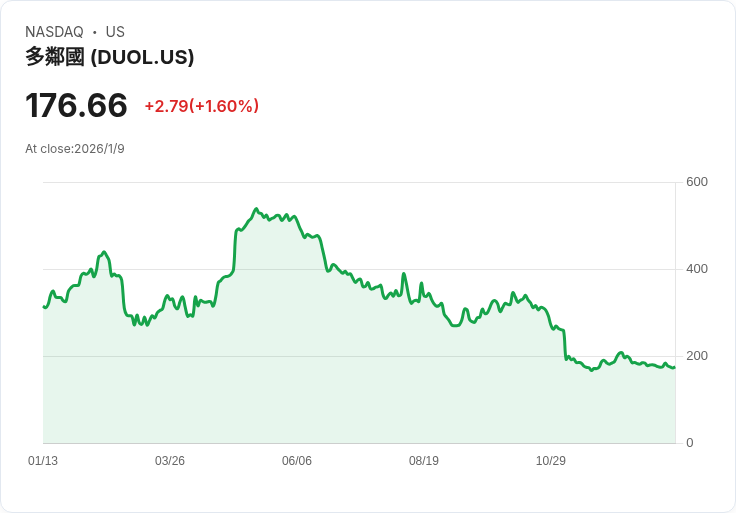Click the +2.79(+1.60%) change text
This screenshot has width=736, height=513.
(x=201, y=106)
